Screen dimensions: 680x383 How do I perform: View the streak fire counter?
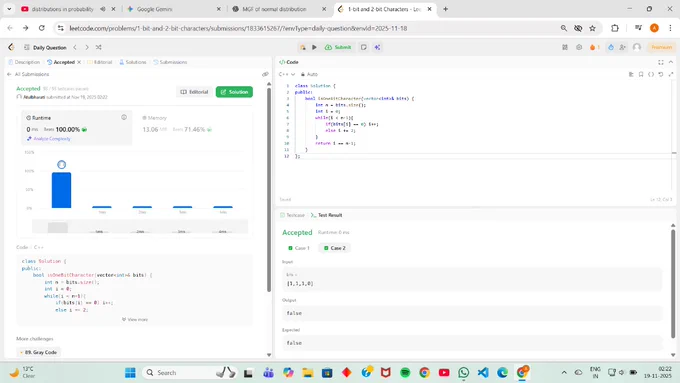pos(595,47)
